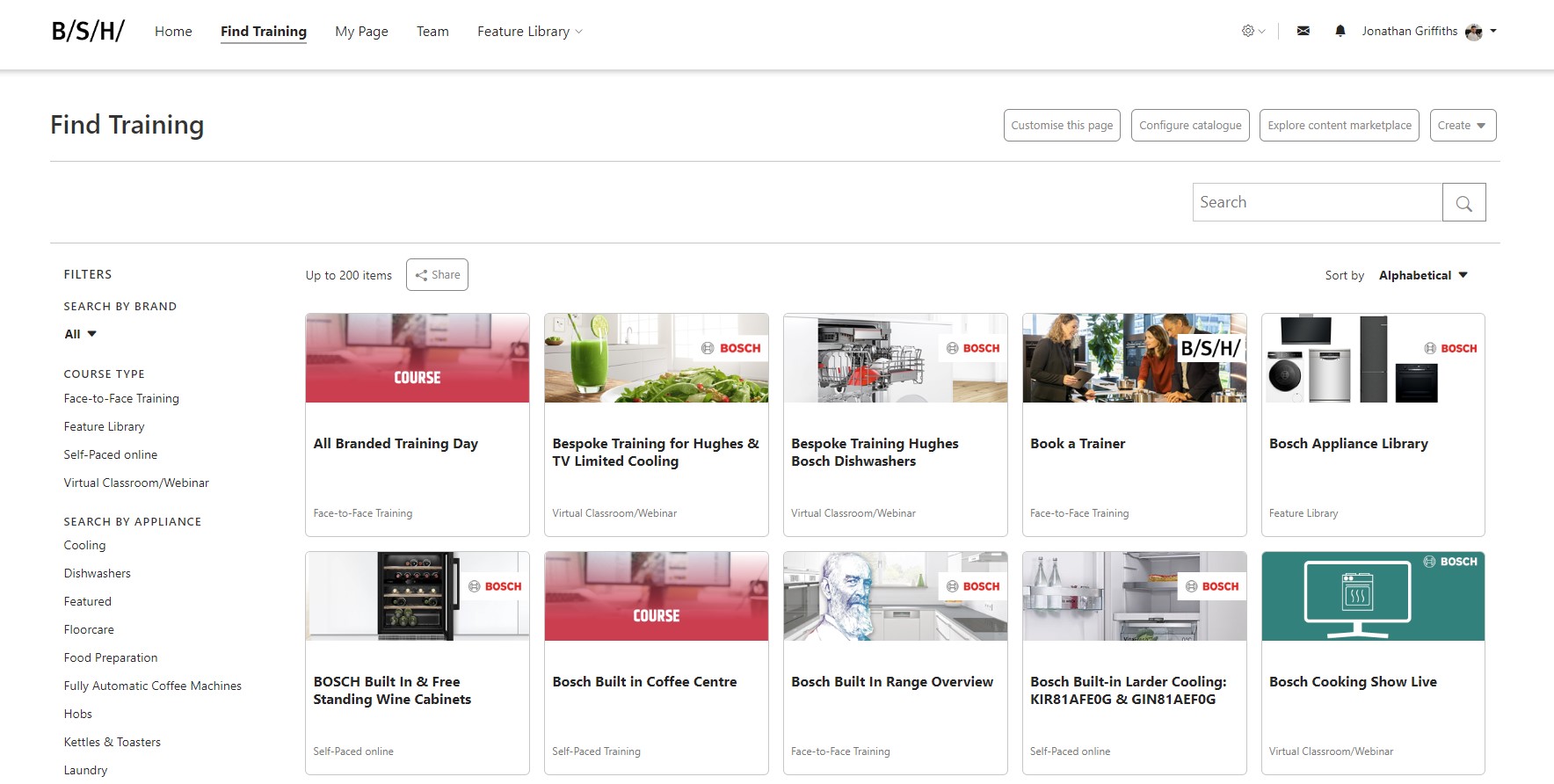
Task: Open BOSCH Wine Cabinets card image
Action: pos(418,596)
